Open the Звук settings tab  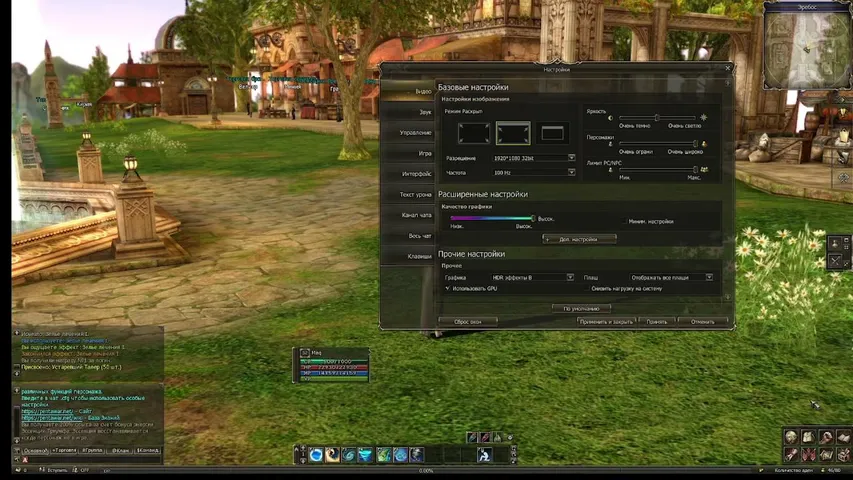[407, 112]
